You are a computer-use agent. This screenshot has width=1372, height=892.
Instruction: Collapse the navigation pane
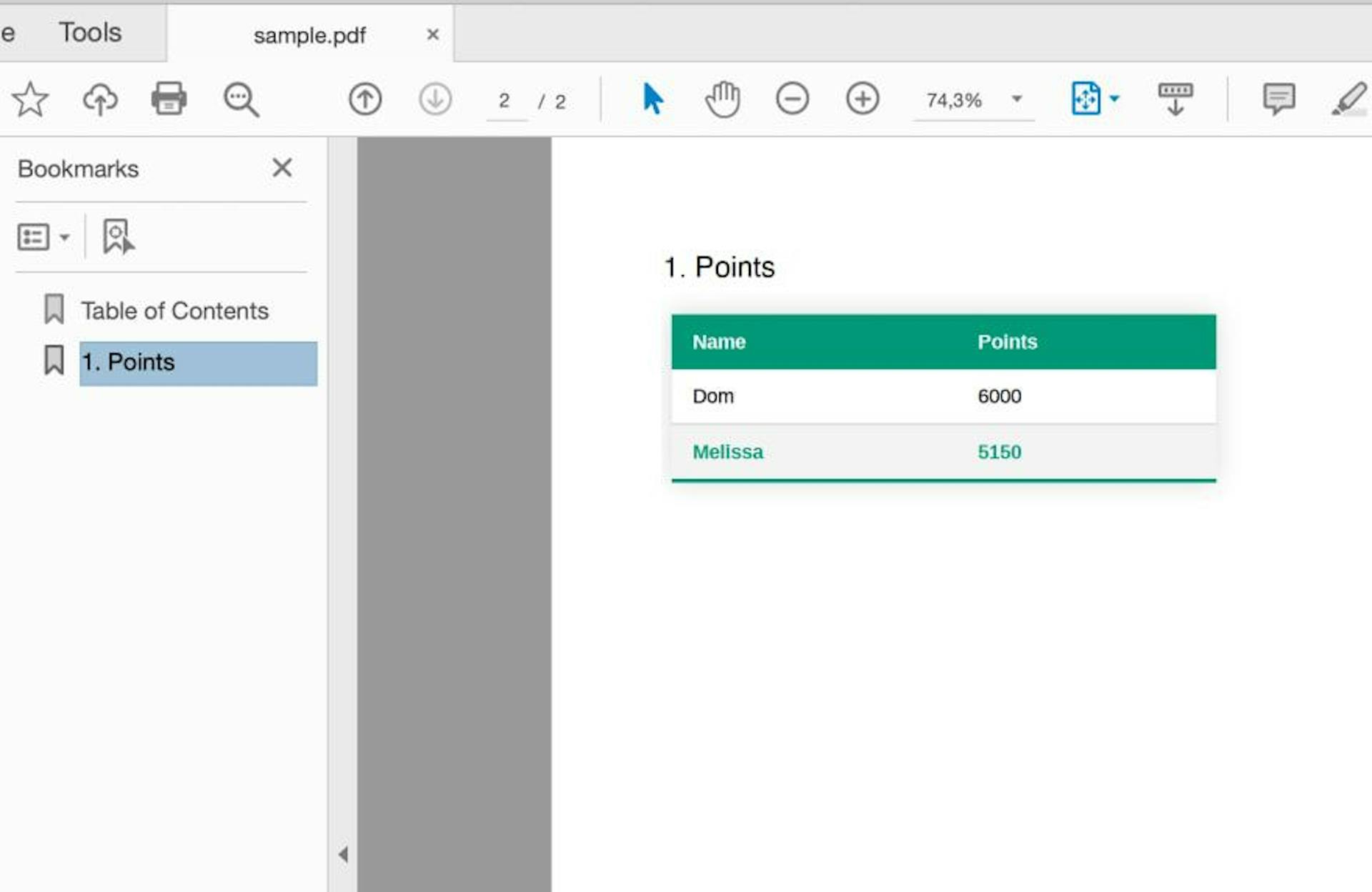(x=344, y=853)
